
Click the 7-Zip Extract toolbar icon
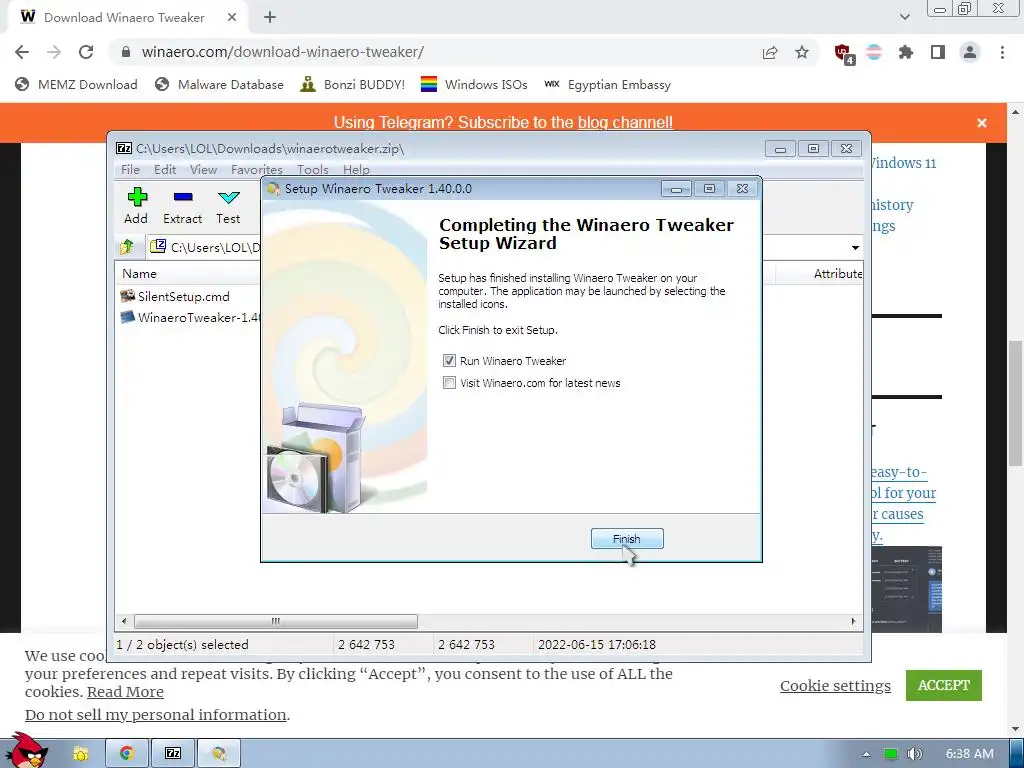[182, 206]
